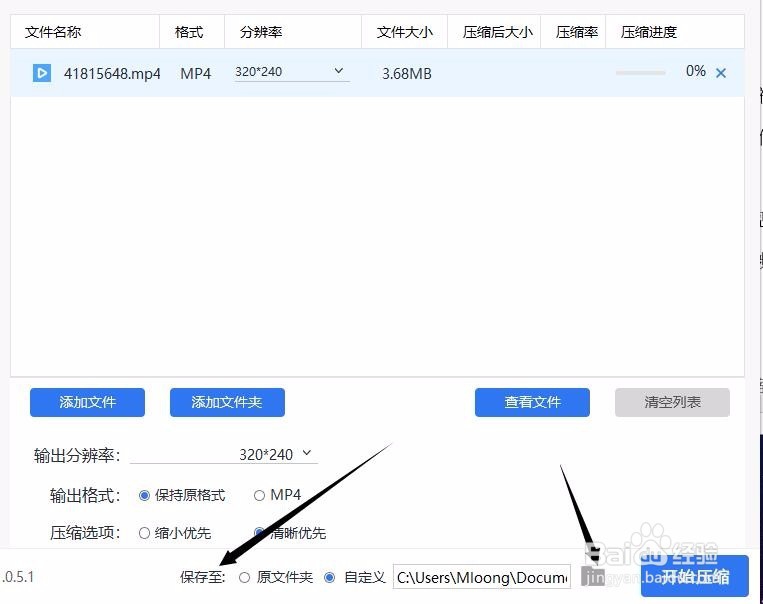Click 清空列表 button
This screenshot has width=763, height=604.
coord(672,402)
